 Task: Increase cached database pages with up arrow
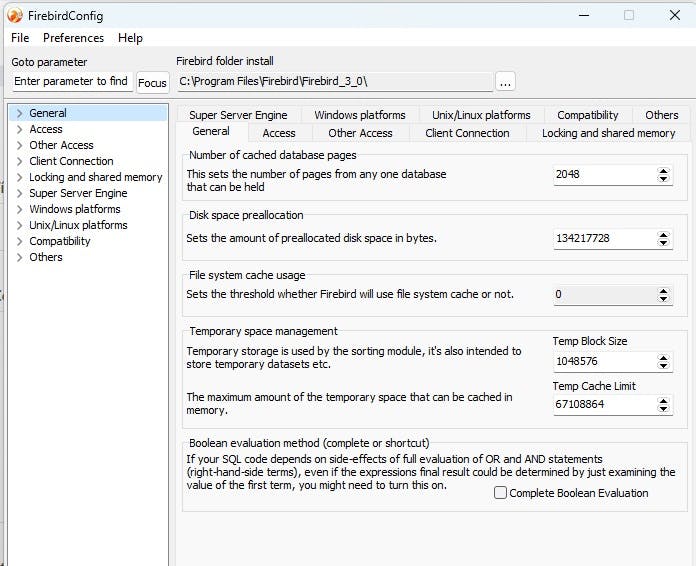click(x=663, y=171)
